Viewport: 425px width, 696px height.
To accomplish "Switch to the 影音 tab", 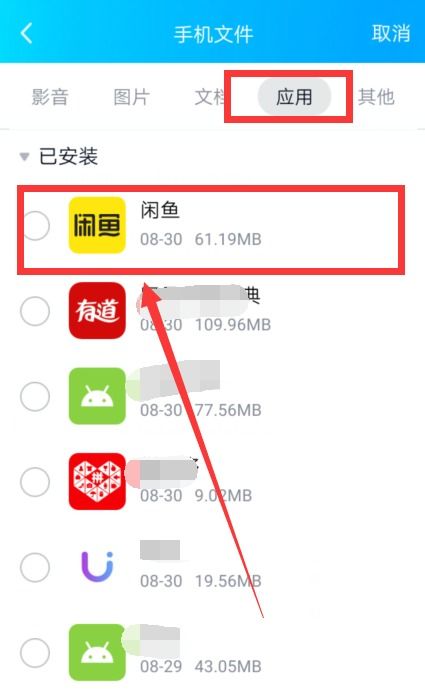I will (50, 97).
